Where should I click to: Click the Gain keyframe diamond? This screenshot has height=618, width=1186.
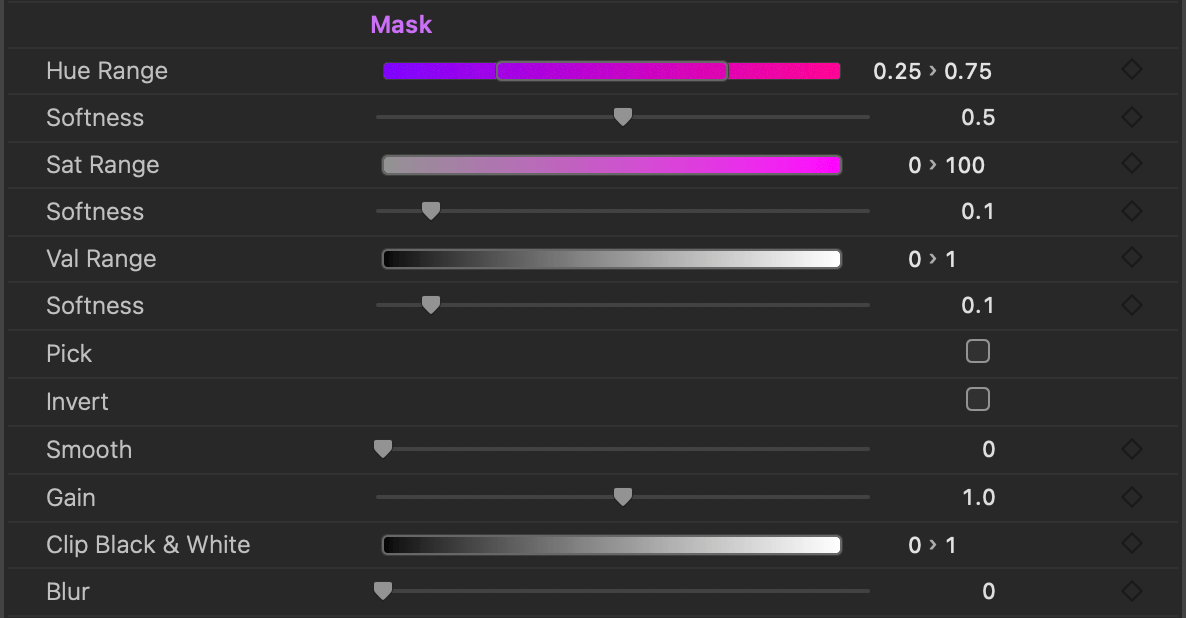point(1131,497)
